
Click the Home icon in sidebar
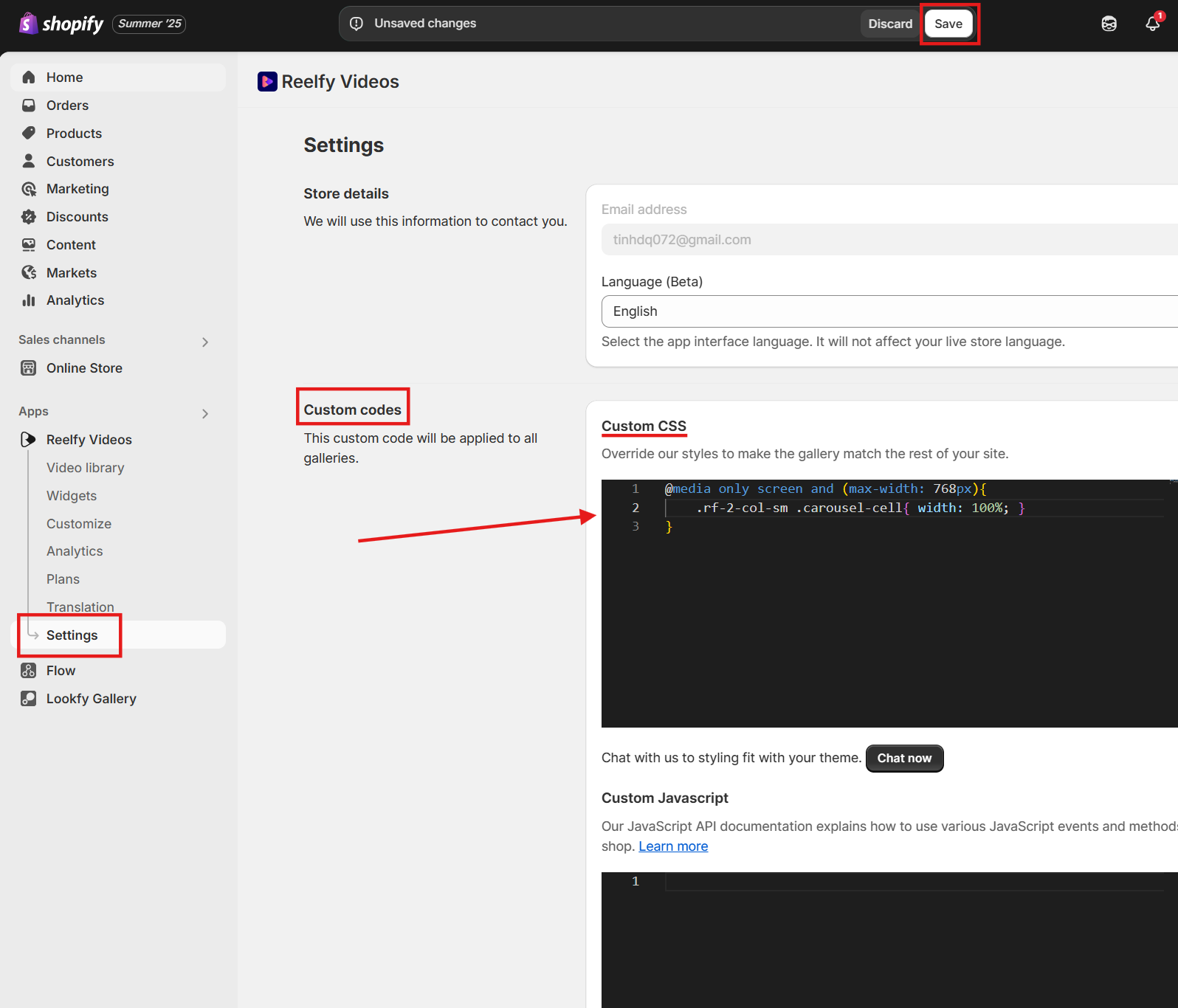point(29,77)
